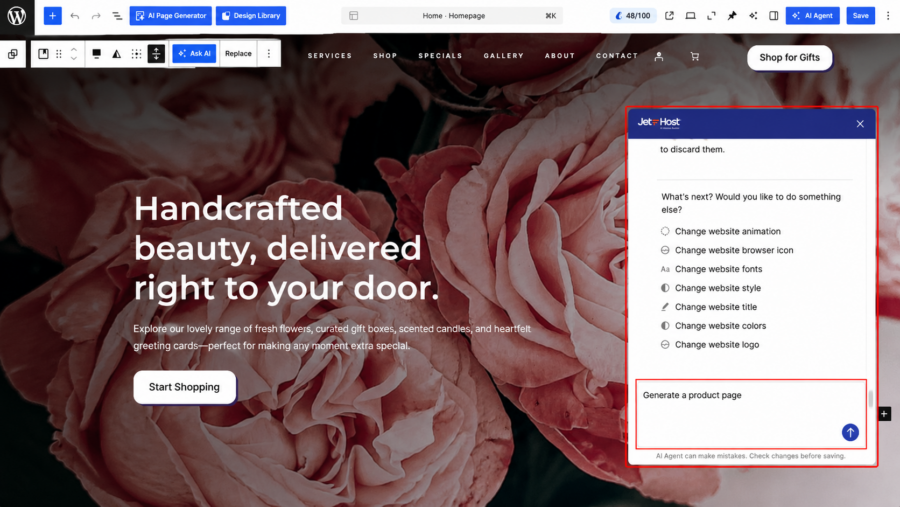The height and width of the screenshot is (507, 900).
Task: Grab the block drag handle
Action: click(59, 54)
